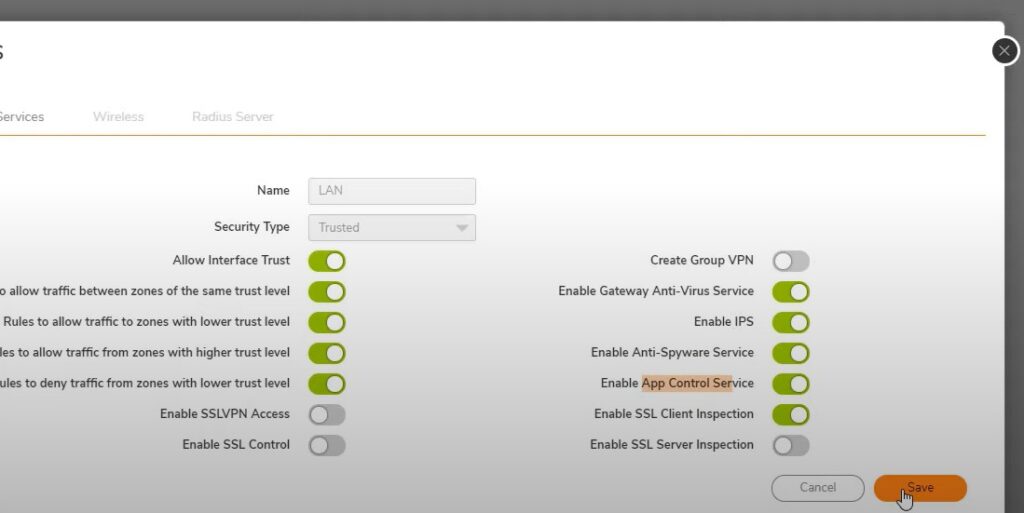Viewport: 1024px width, 513px height.
Task: Switch off Enable App Control Service
Action: (x=790, y=384)
